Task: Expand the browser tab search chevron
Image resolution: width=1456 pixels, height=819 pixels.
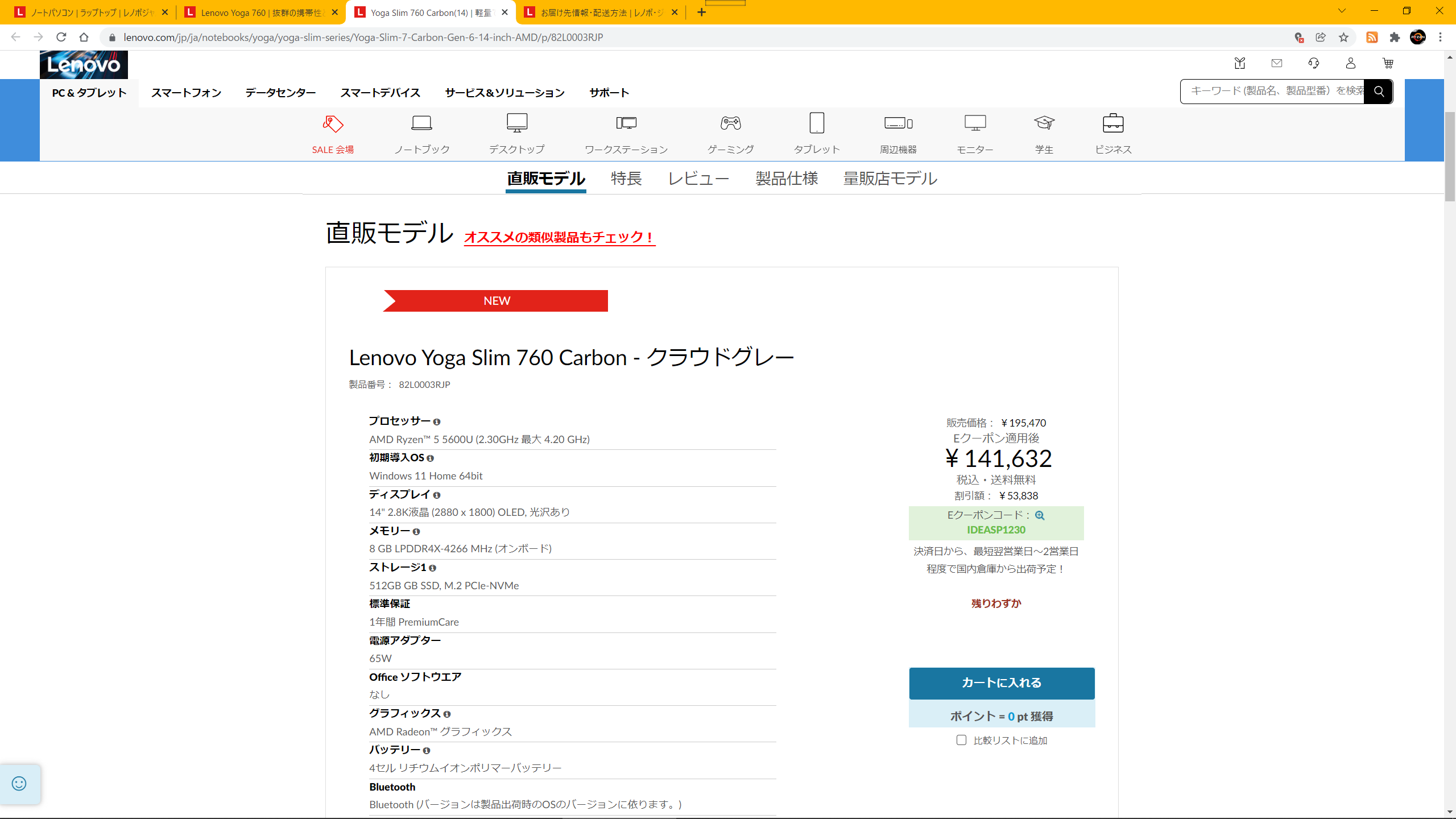Action: (x=1342, y=11)
